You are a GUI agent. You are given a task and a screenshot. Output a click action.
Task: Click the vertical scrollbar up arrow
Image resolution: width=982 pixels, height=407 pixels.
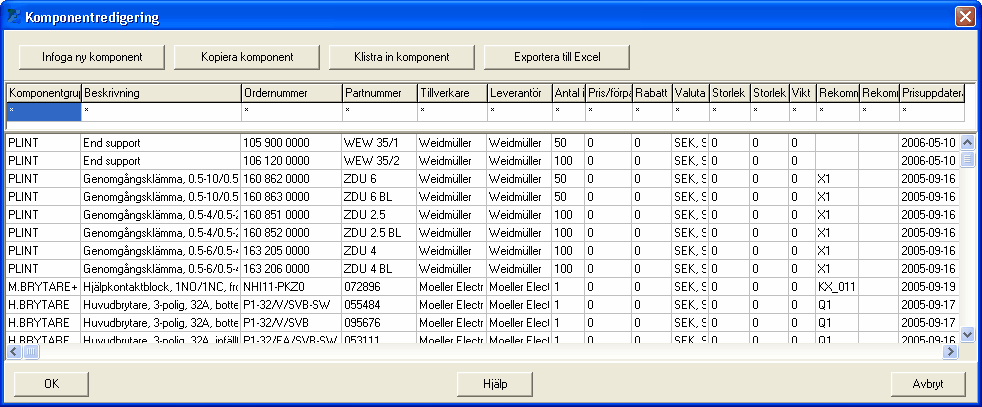click(x=967, y=142)
